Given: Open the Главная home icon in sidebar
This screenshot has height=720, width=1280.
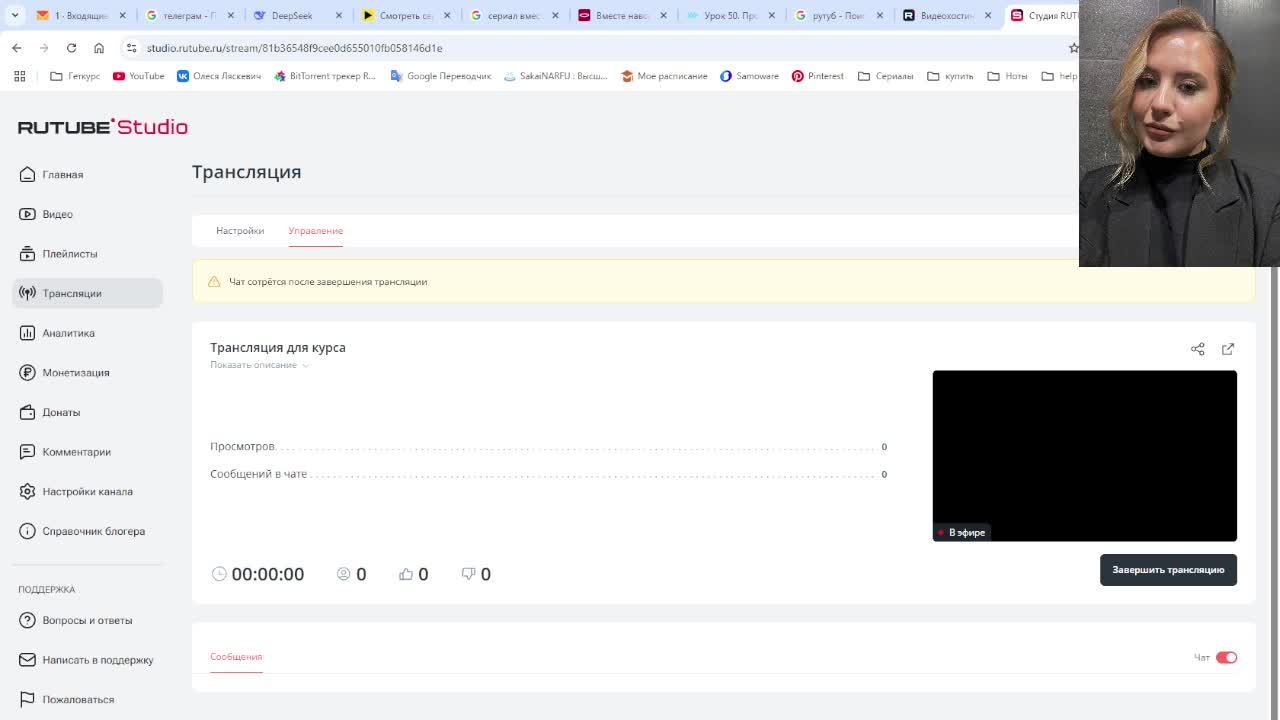Looking at the screenshot, I should click(27, 174).
